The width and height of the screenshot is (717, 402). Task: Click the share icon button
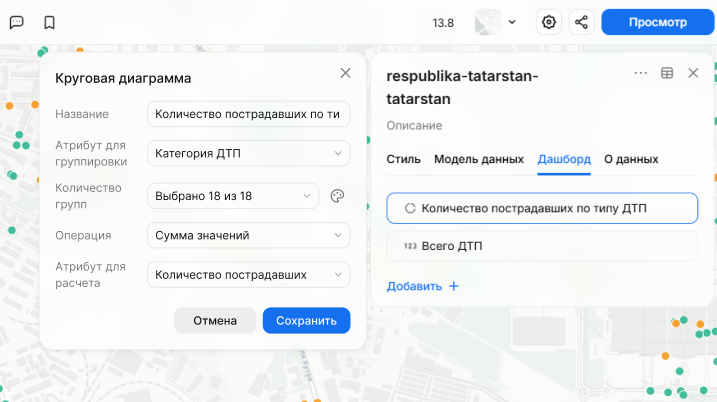[x=581, y=22]
